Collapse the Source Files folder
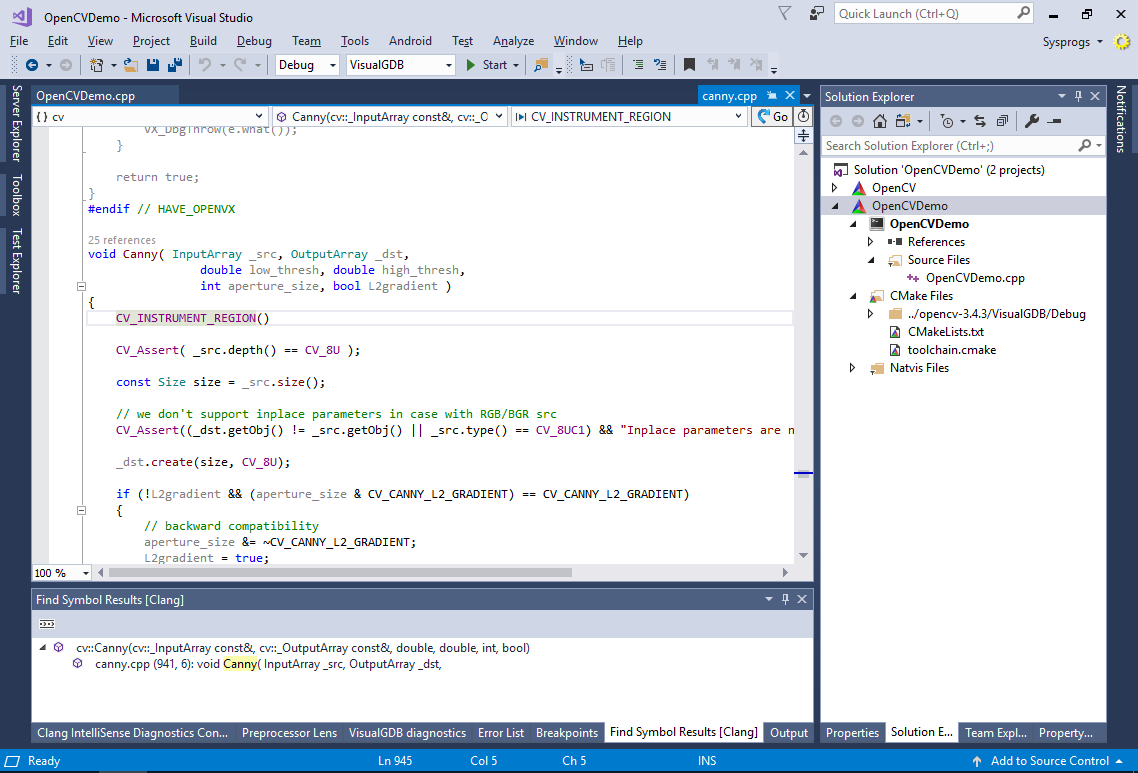The width and height of the screenshot is (1138, 773). pos(871,260)
